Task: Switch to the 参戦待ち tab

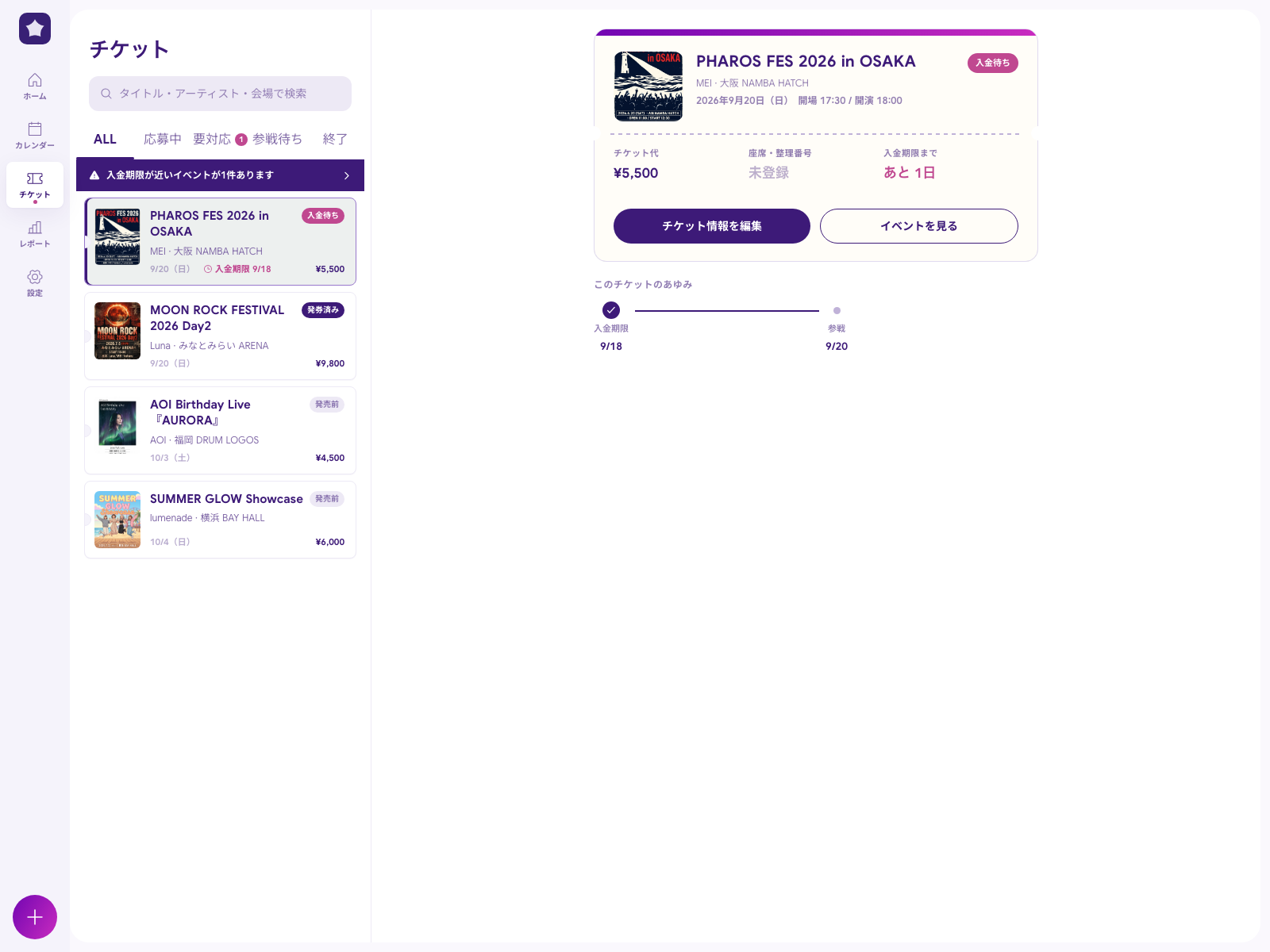Action: [x=277, y=140]
